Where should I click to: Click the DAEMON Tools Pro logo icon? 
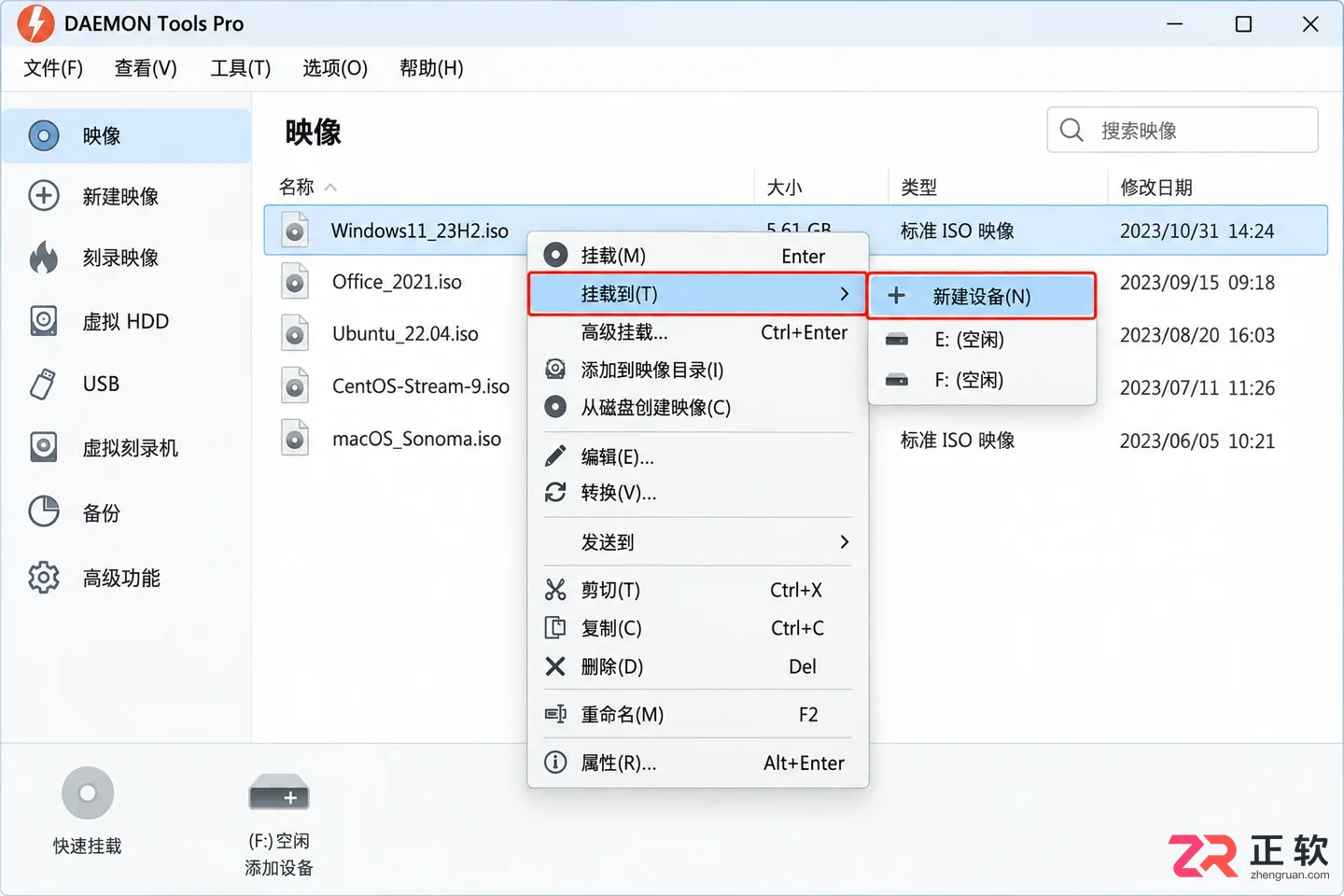[x=35, y=23]
